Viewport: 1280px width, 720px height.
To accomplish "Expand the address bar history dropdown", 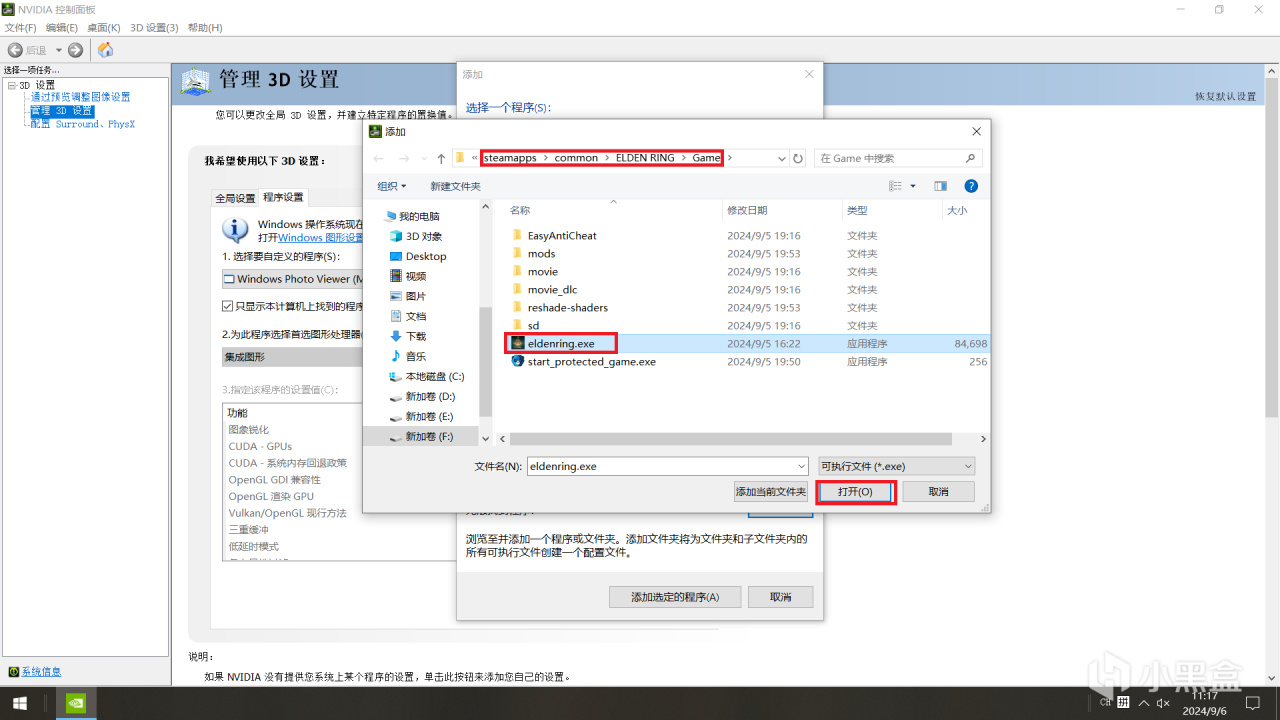I will click(x=781, y=158).
